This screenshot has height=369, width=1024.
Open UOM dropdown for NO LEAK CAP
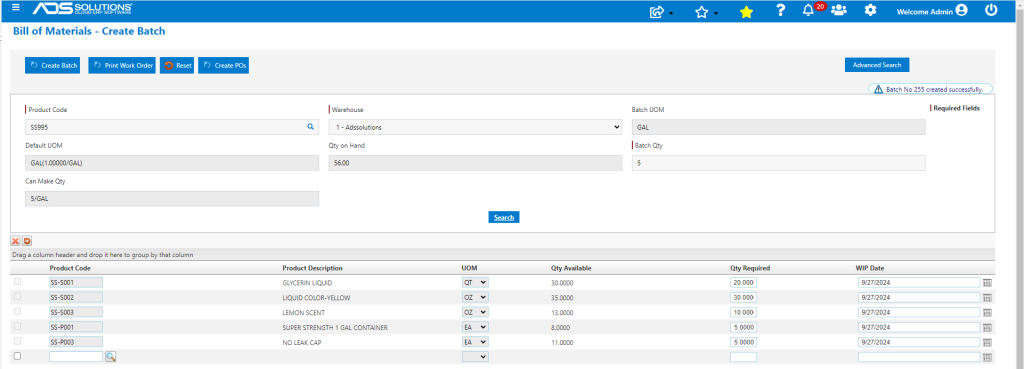[475, 342]
